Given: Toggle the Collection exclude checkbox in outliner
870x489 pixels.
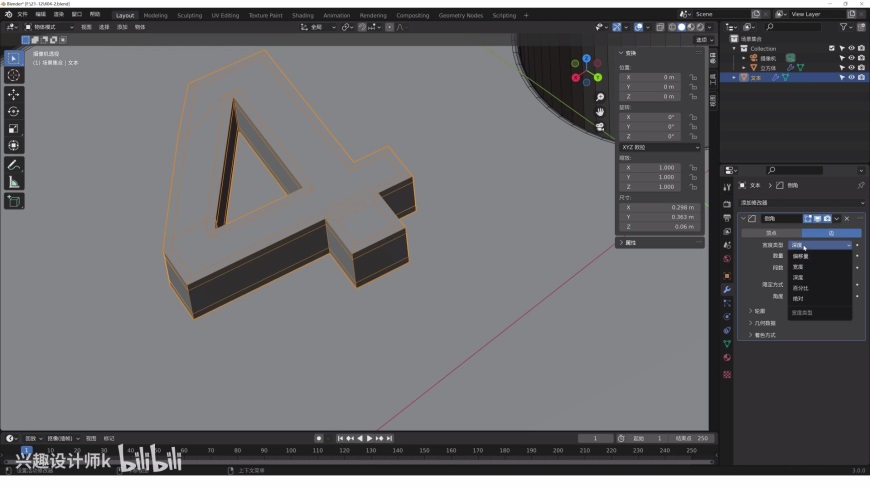Looking at the screenshot, I should pos(832,48).
